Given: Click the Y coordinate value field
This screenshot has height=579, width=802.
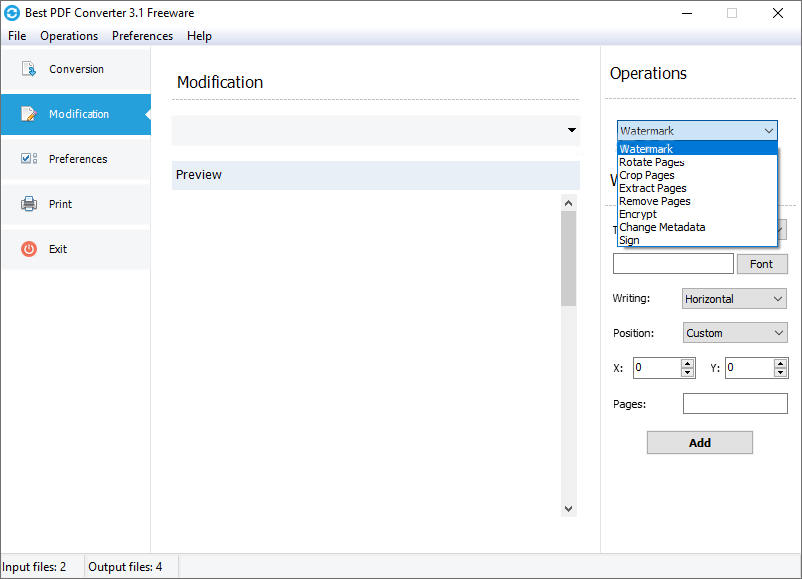Looking at the screenshot, I should [x=749, y=368].
